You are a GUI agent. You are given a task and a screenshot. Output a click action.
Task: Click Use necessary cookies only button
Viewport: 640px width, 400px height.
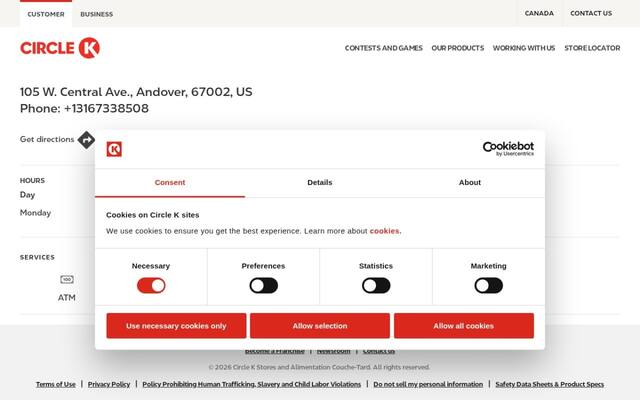pos(176,326)
